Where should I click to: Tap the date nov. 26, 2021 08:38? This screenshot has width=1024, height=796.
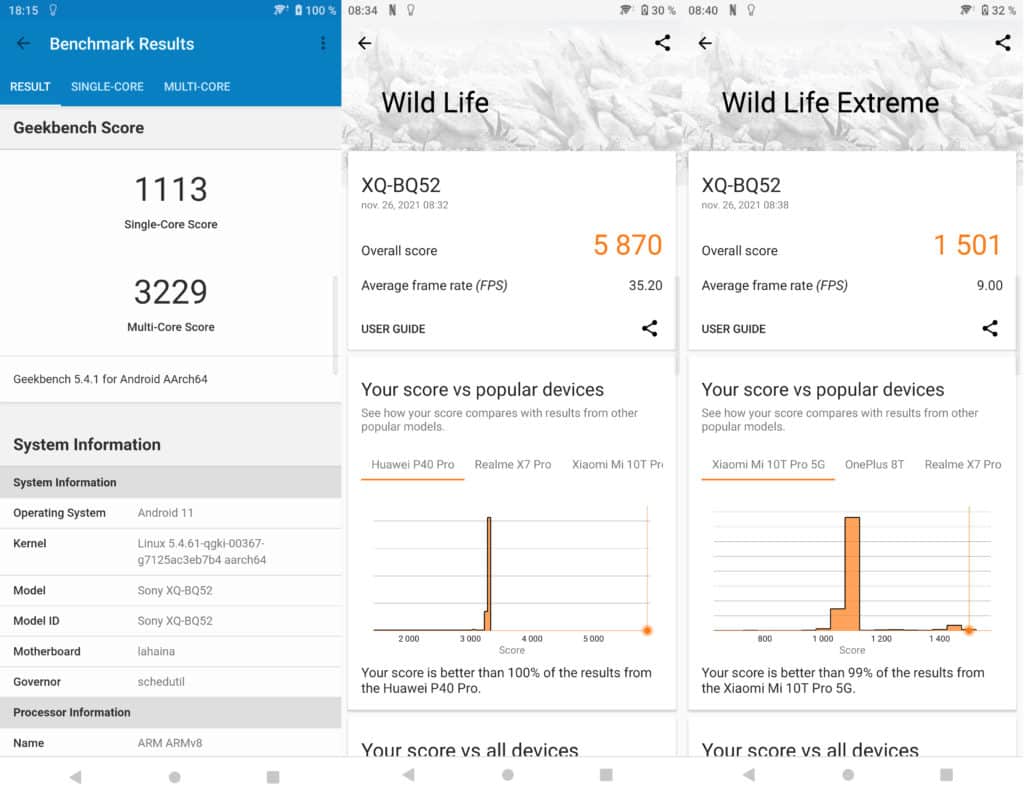coord(745,205)
